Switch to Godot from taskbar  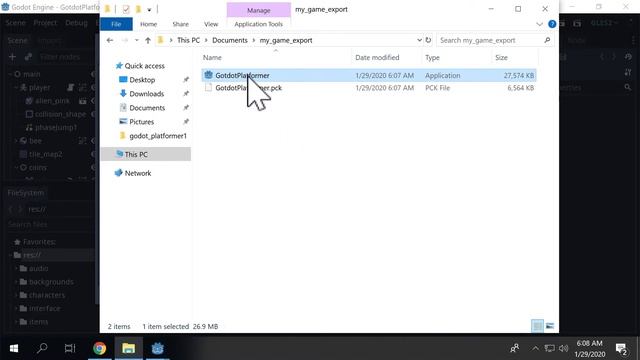[x=158, y=348]
